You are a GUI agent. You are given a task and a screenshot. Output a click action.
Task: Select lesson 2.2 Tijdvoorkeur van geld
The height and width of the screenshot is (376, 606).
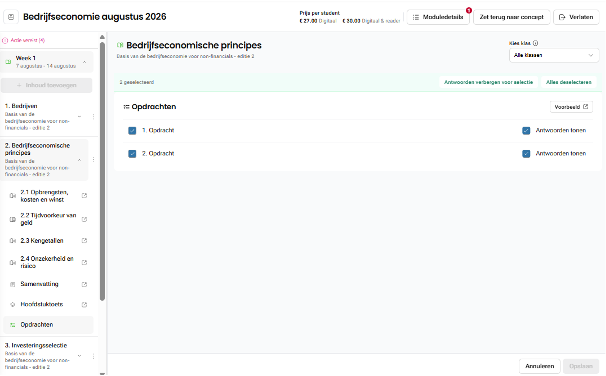tap(48, 219)
